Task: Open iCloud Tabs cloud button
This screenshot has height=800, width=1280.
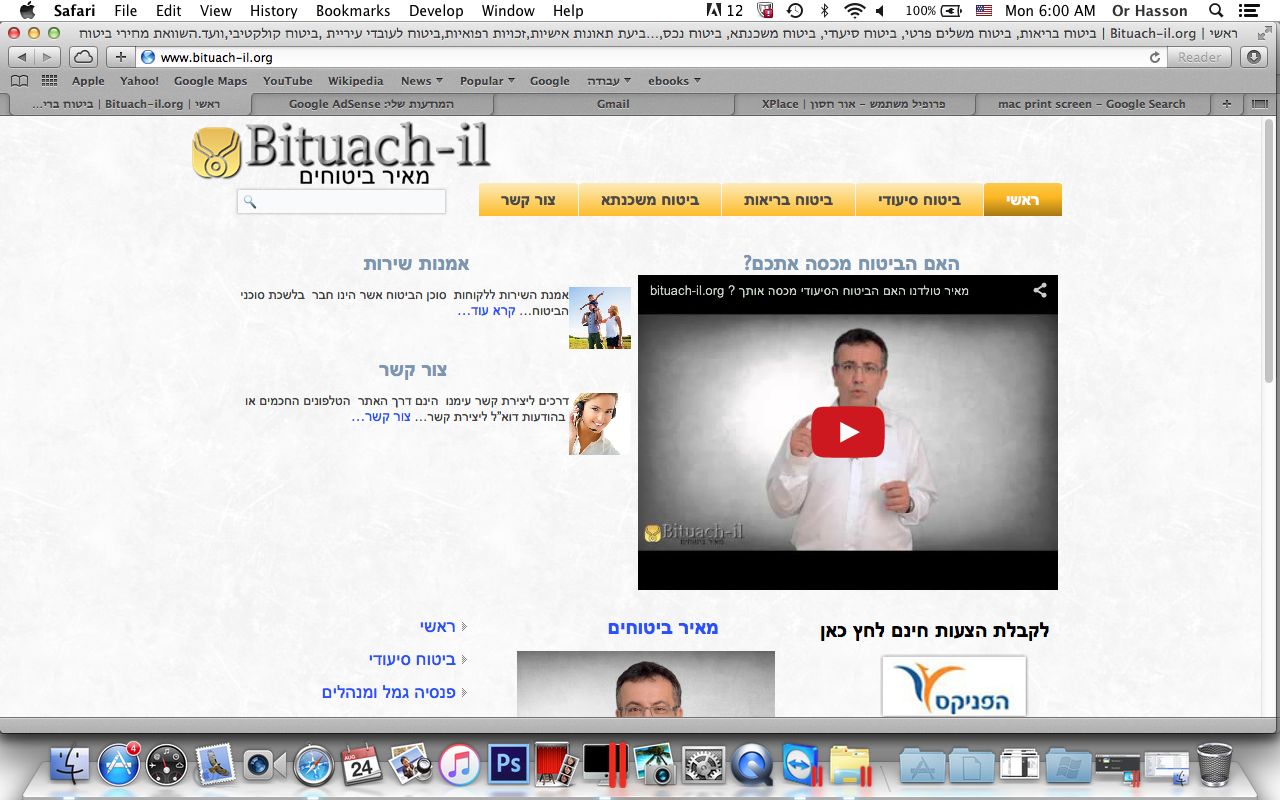Action: pyautogui.click(x=84, y=57)
